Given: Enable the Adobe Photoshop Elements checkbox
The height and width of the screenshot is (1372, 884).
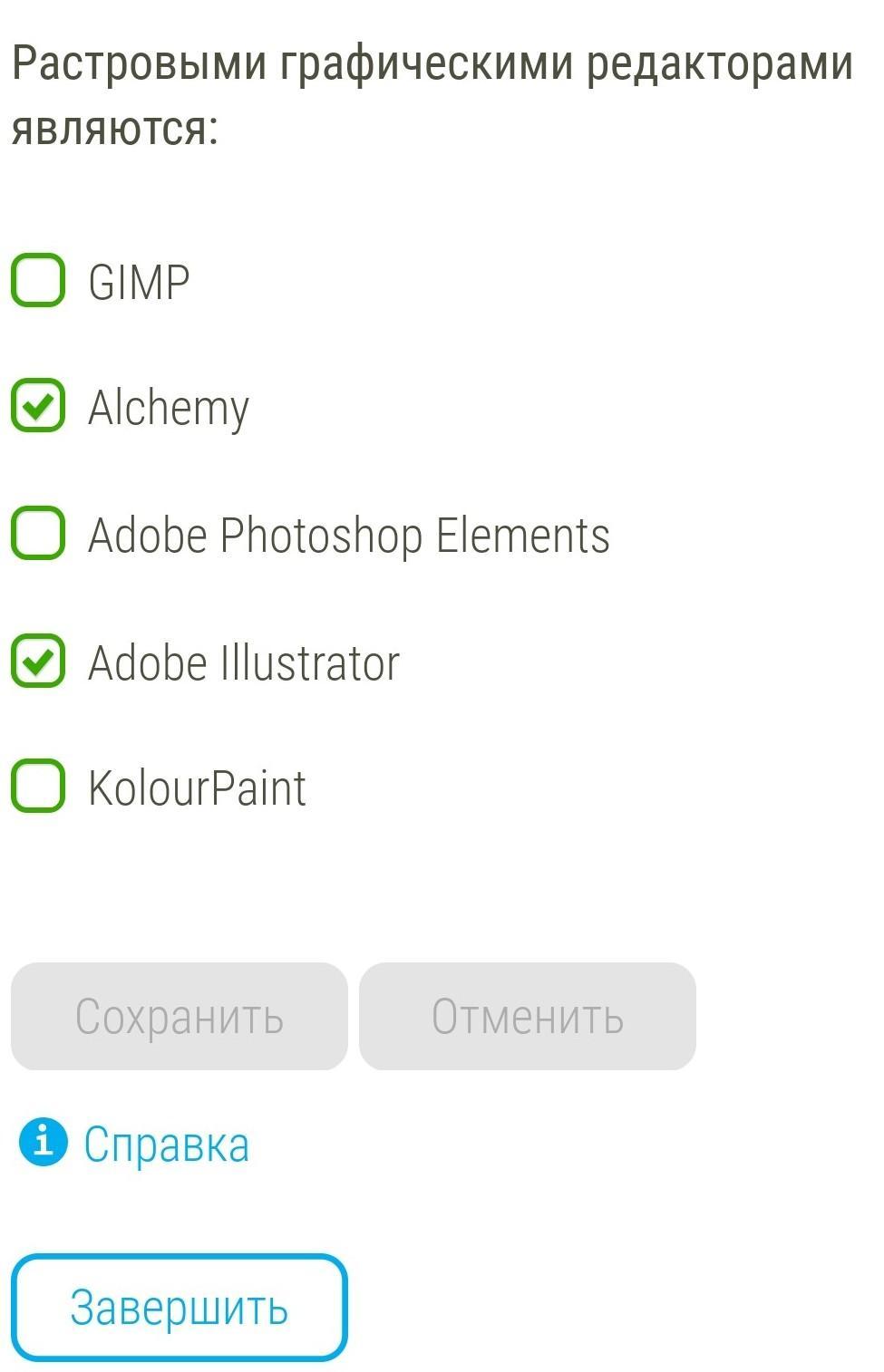Looking at the screenshot, I should point(38,533).
